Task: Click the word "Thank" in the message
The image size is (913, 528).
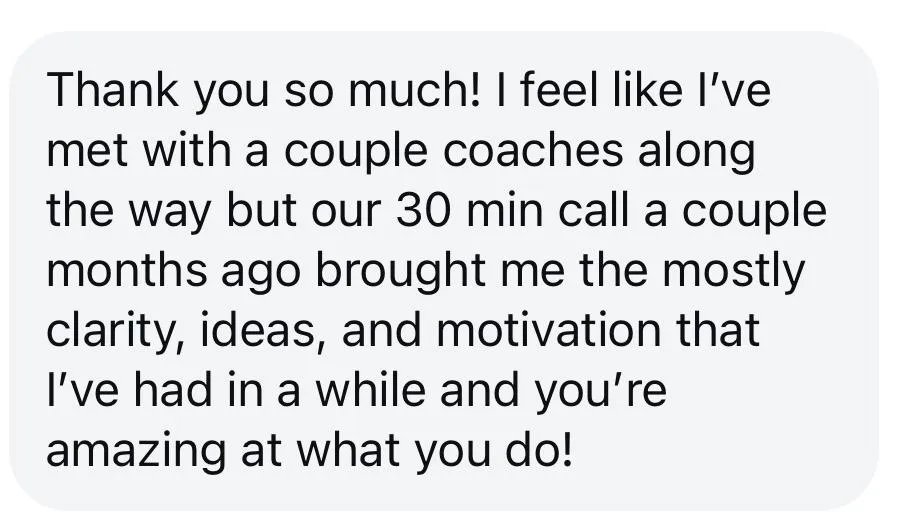Action: (x=113, y=90)
